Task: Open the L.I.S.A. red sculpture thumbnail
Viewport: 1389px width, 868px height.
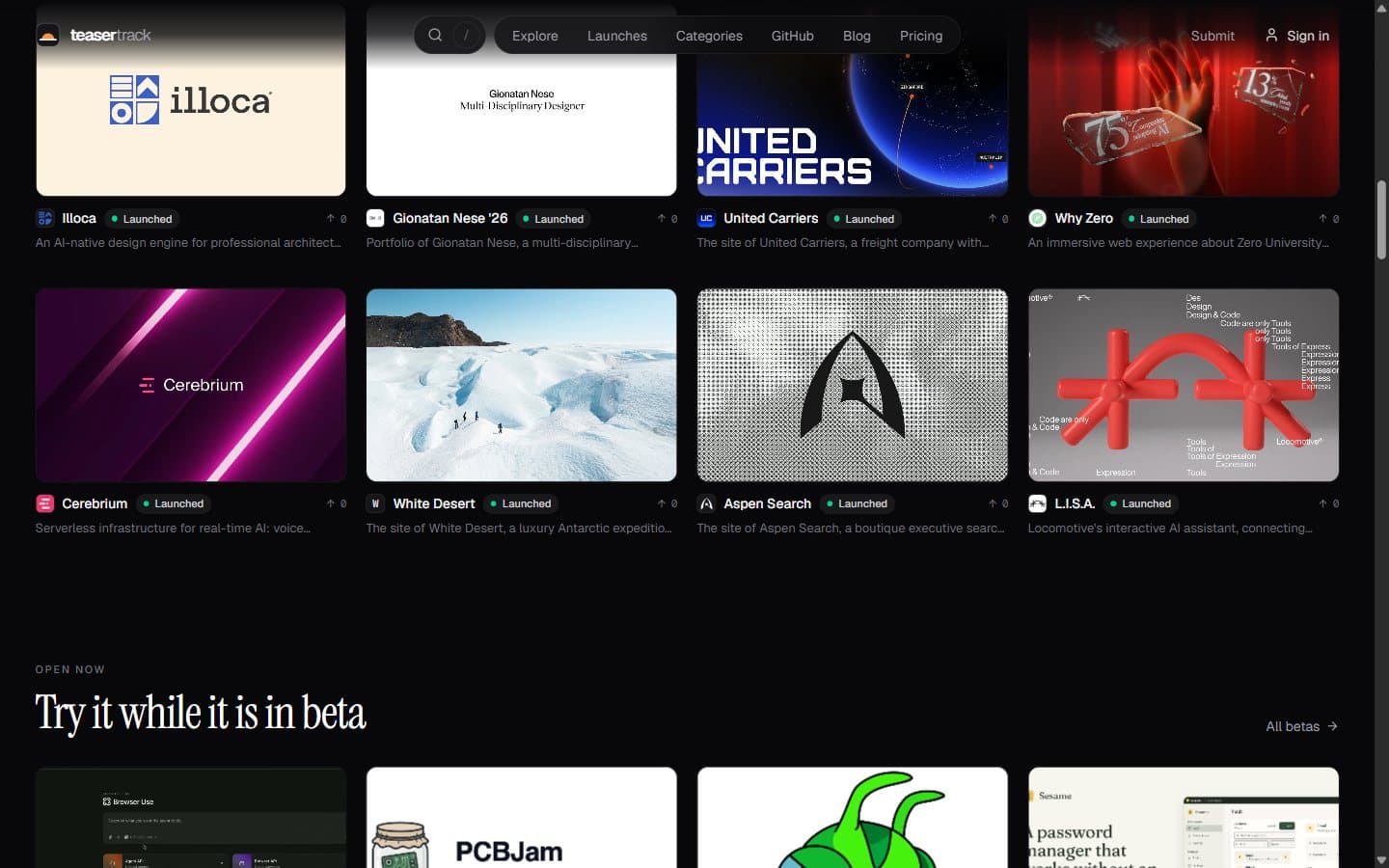Action: point(1183,385)
